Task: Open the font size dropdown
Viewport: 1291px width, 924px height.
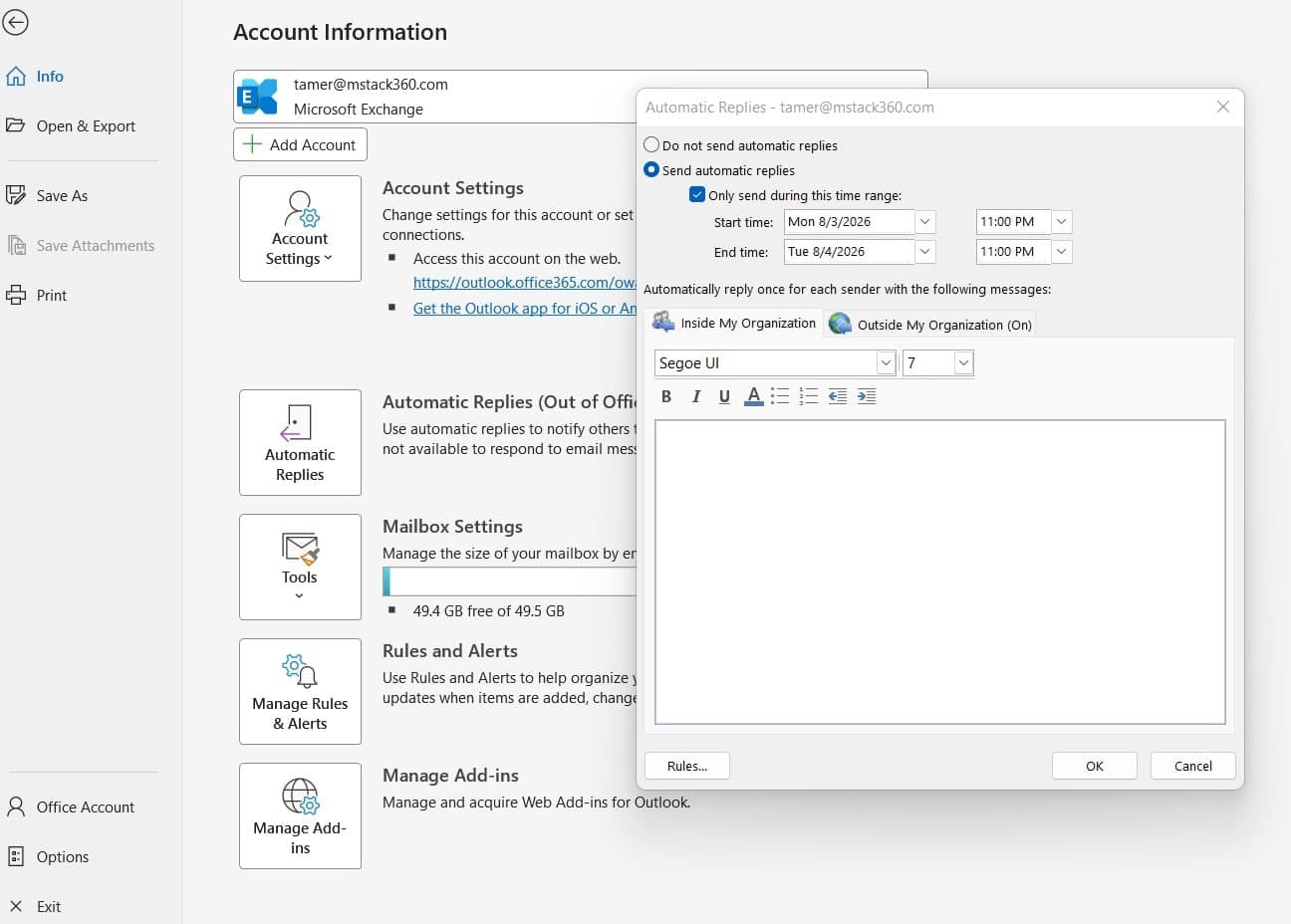Action: [x=963, y=363]
